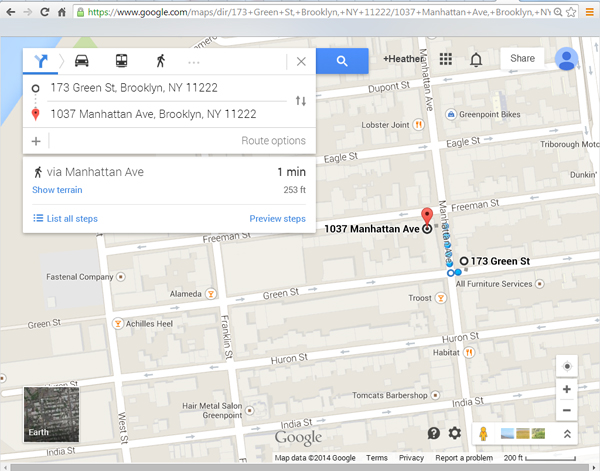The height and width of the screenshot is (471, 600).
Task: Expand Route options
Action: (x=273, y=141)
